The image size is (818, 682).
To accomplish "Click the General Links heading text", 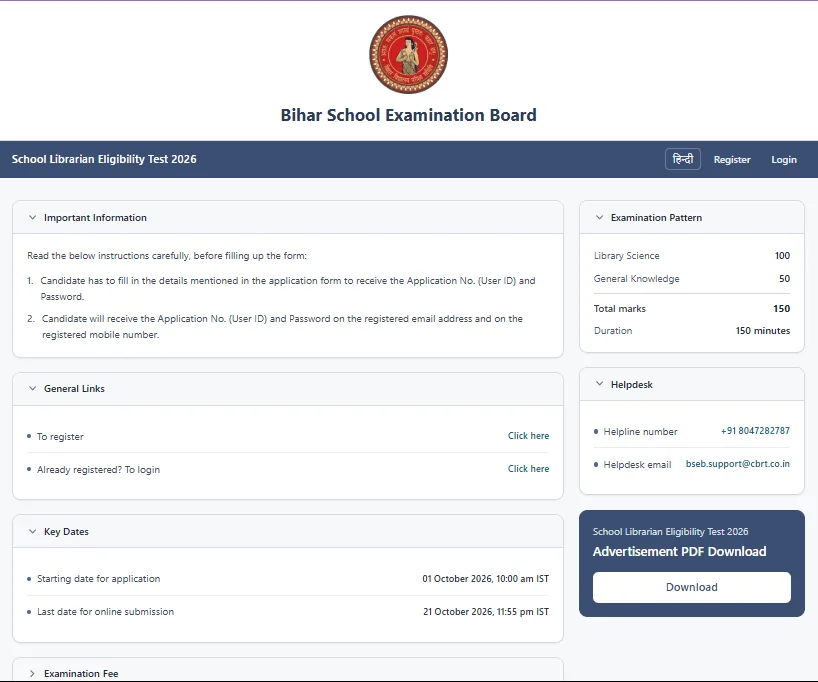I will tap(74, 389).
